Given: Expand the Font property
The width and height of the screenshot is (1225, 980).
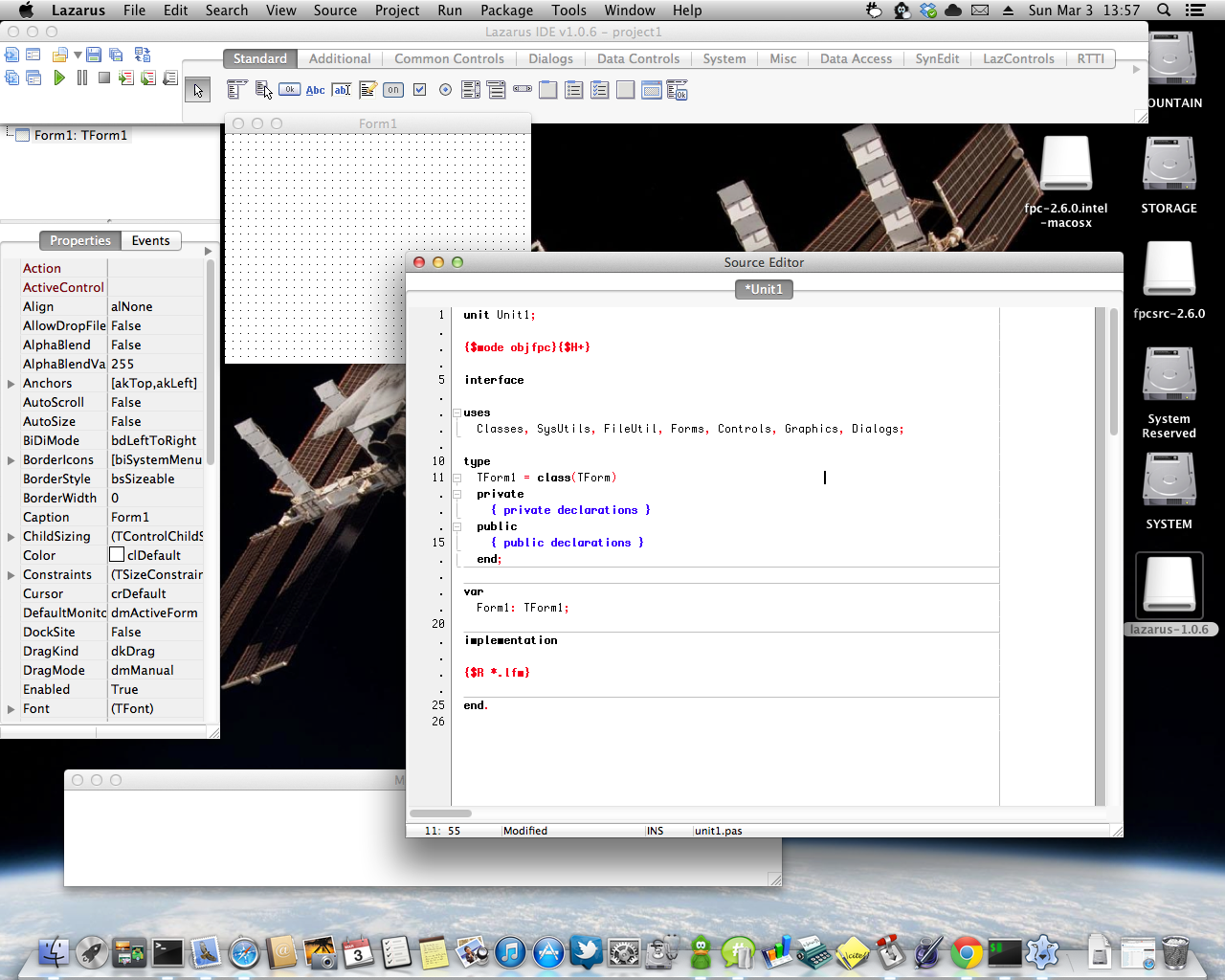Looking at the screenshot, I should [11, 708].
